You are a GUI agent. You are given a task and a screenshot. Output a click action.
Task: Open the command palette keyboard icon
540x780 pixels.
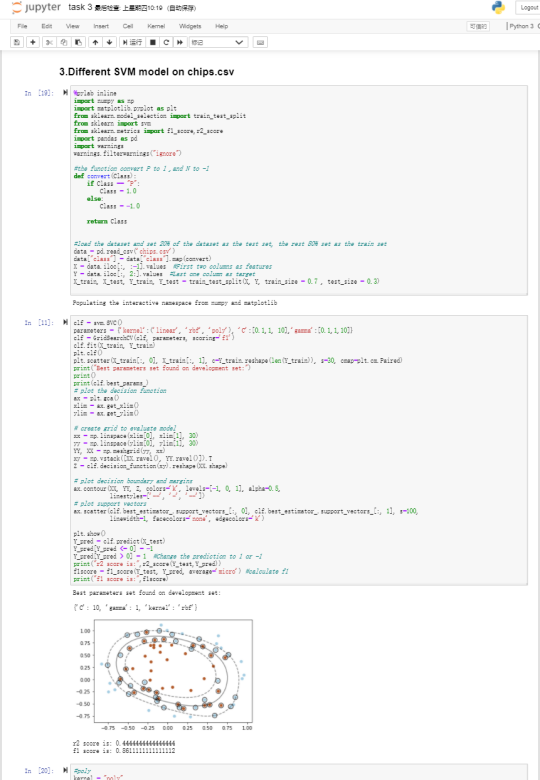click(x=260, y=42)
